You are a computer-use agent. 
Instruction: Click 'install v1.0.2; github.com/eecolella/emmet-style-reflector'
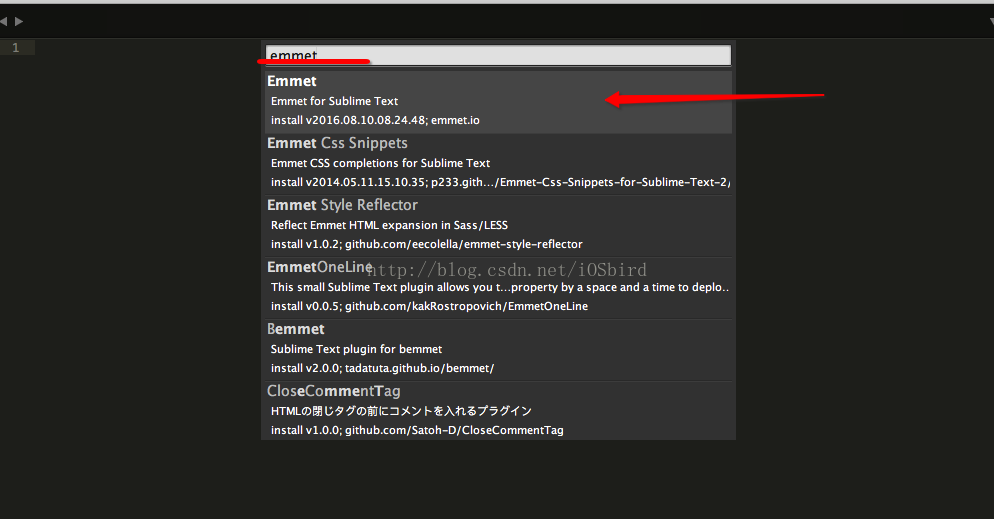(x=427, y=245)
